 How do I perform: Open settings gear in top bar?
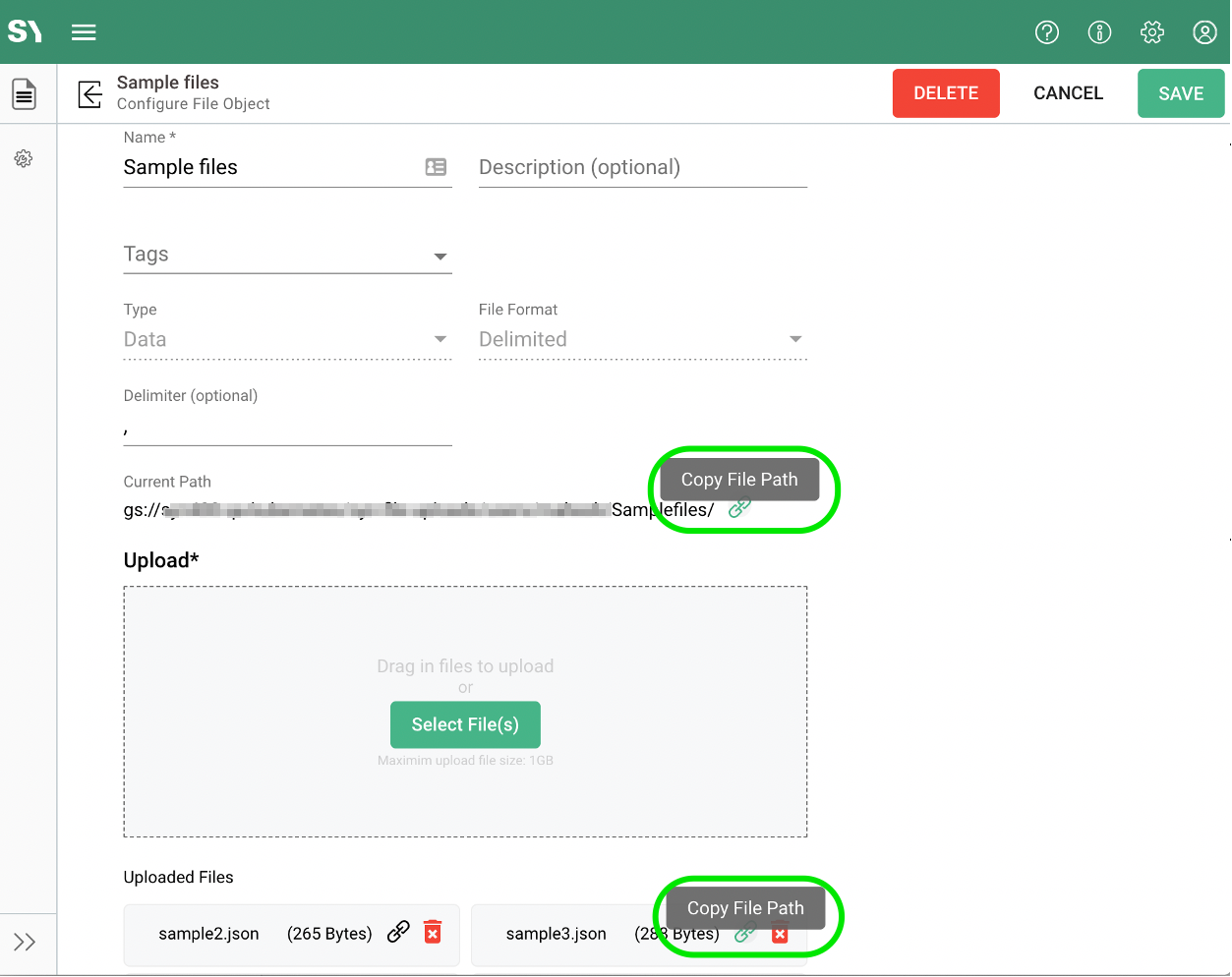(x=1152, y=32)
